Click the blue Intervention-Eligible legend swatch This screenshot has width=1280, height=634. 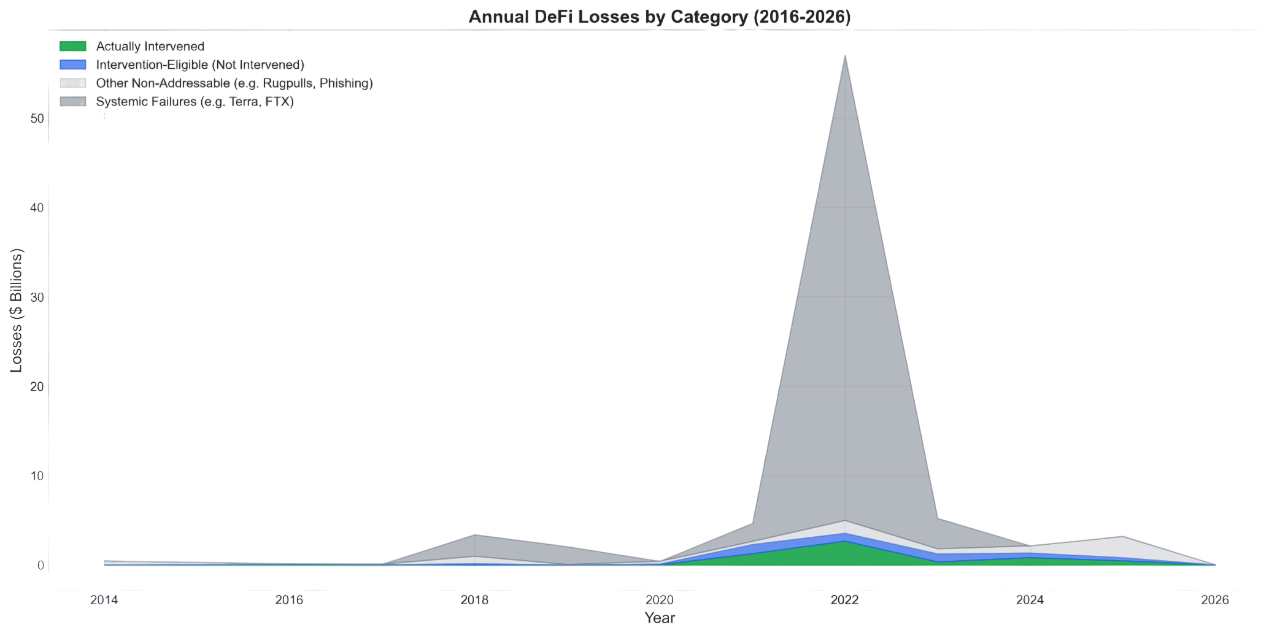tap(73, 62)
